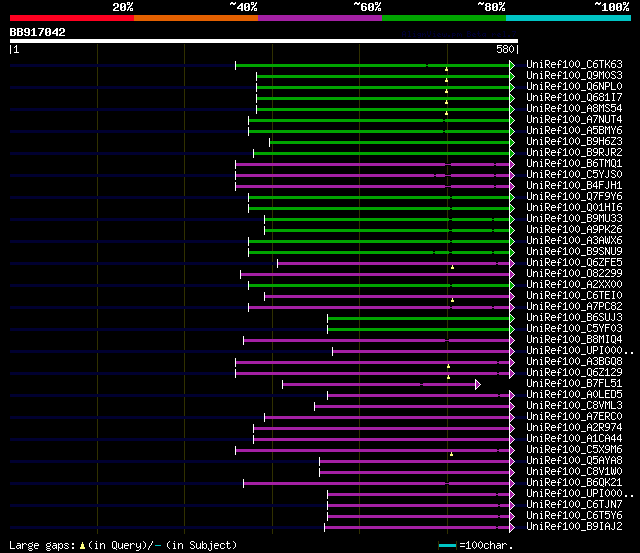Click the UniRef100_C8V1W0 label
This screenshot has width=640, height=553.
[574, 472]
